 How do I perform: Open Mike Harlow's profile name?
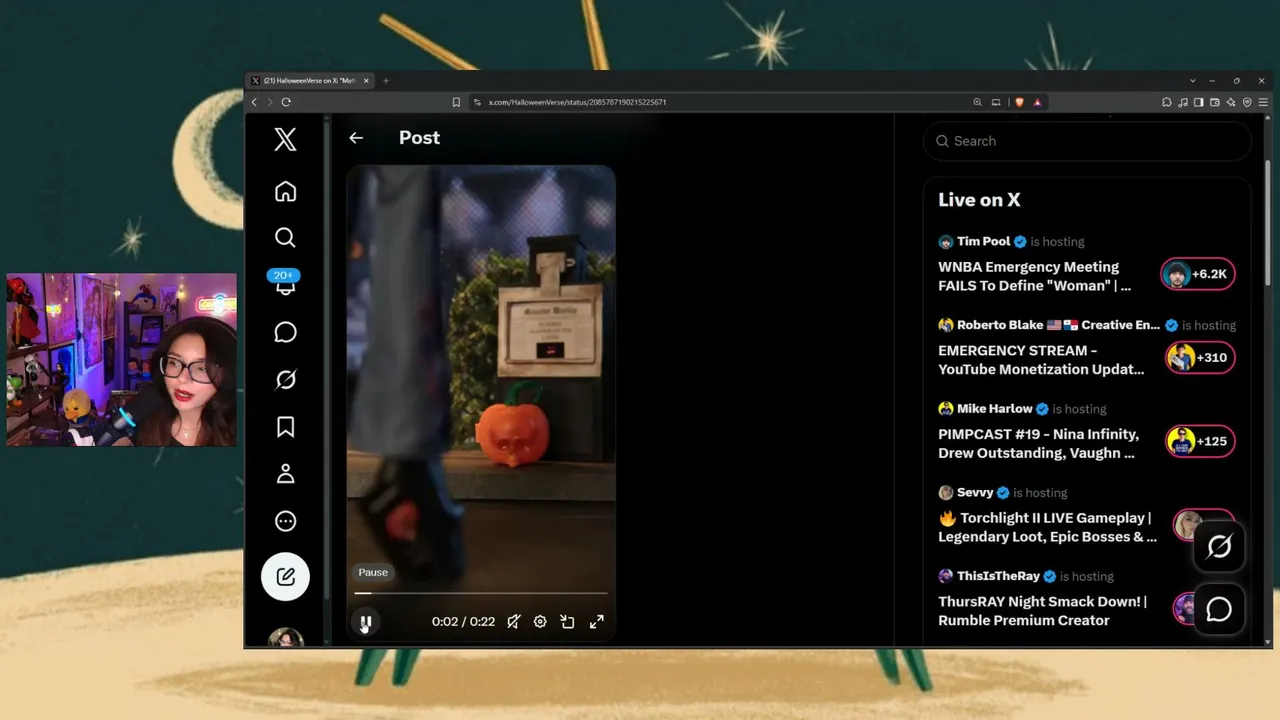coord(994,408)
